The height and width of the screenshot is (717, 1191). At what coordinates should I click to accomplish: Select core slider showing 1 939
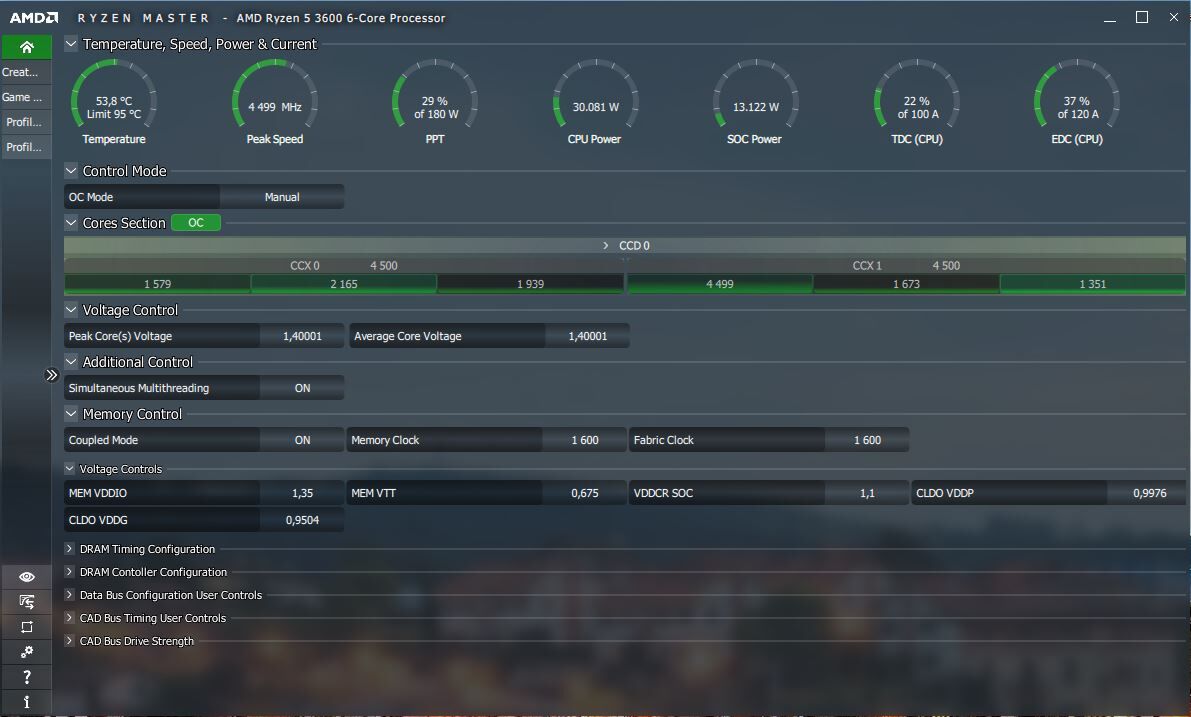[530, 284]
